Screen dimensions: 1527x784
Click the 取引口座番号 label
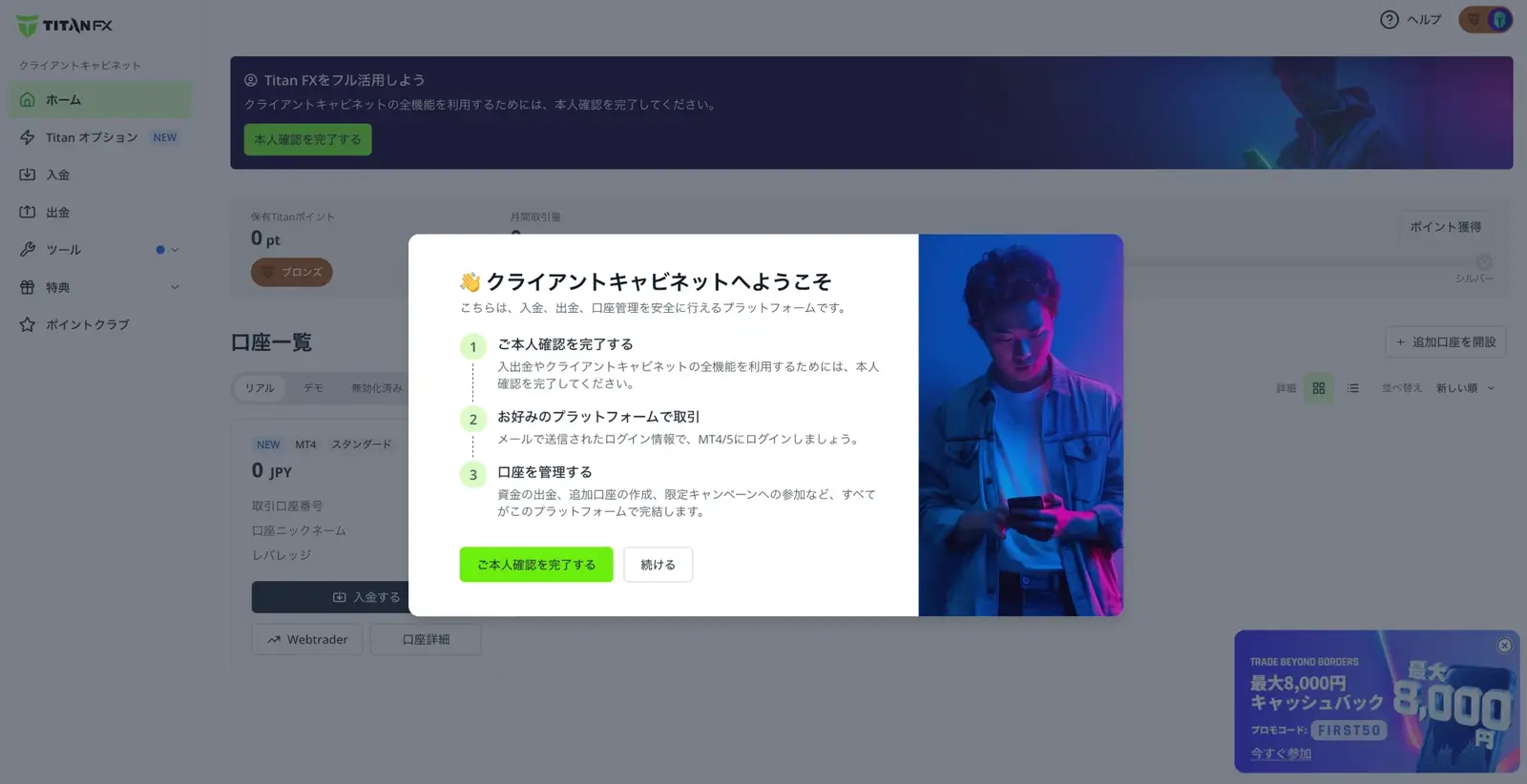[287, 505]
